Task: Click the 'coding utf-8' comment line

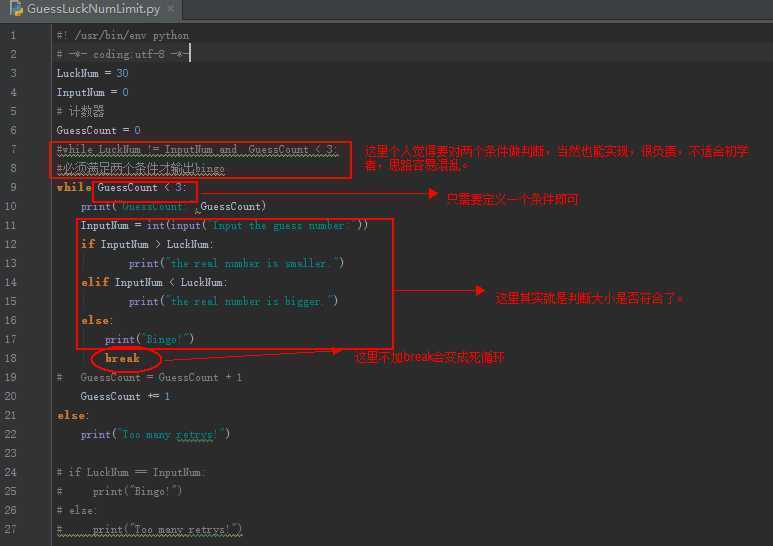Action: pyautogui.click(x=123, y=54)
